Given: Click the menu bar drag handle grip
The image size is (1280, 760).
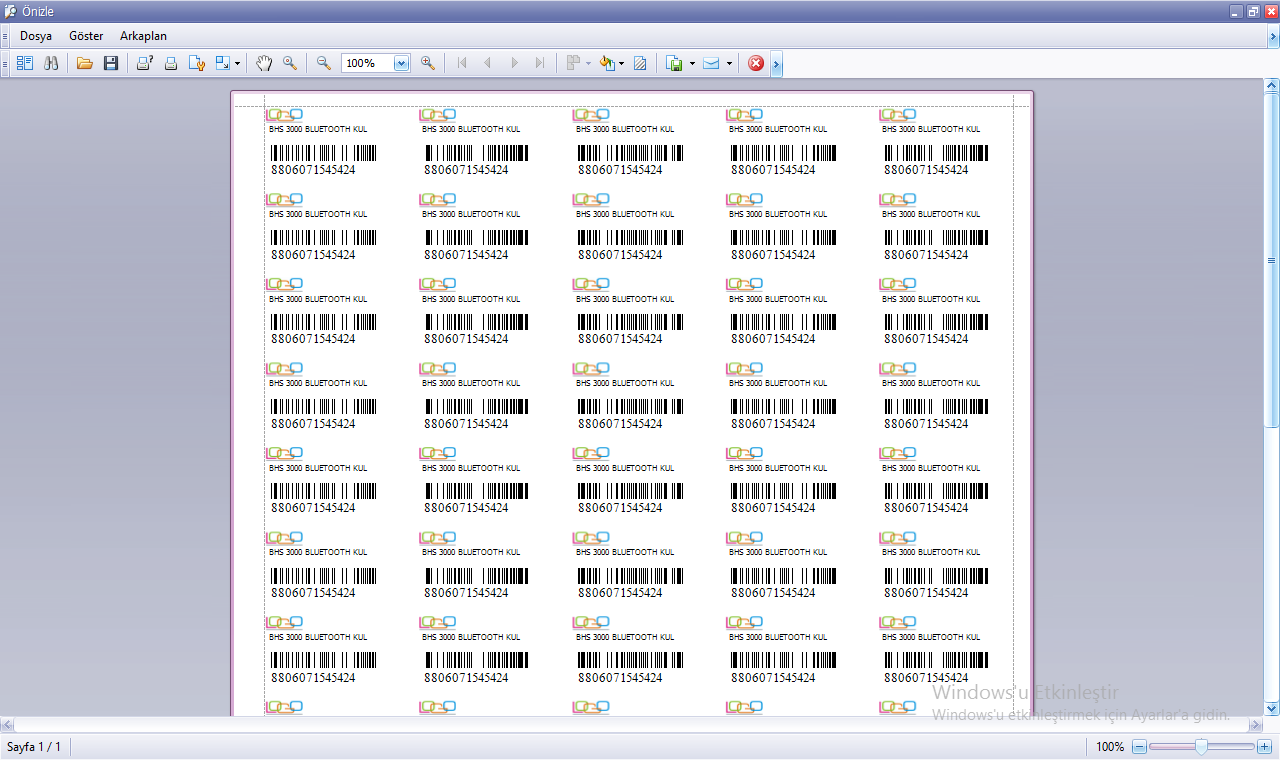Looking at the screenshot, I should point(5,36).
